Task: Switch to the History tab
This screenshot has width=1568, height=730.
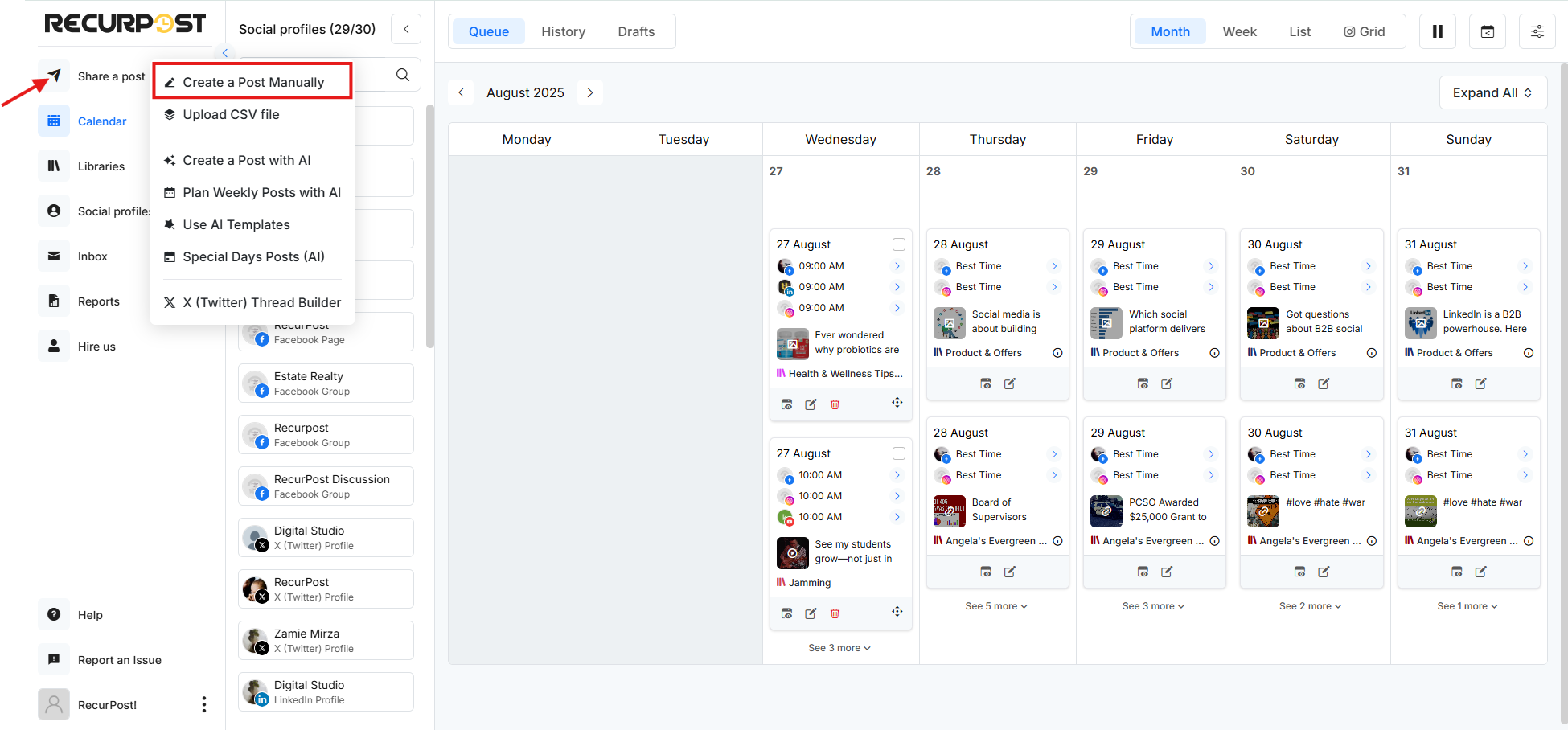Action: (x=563, y=31)
